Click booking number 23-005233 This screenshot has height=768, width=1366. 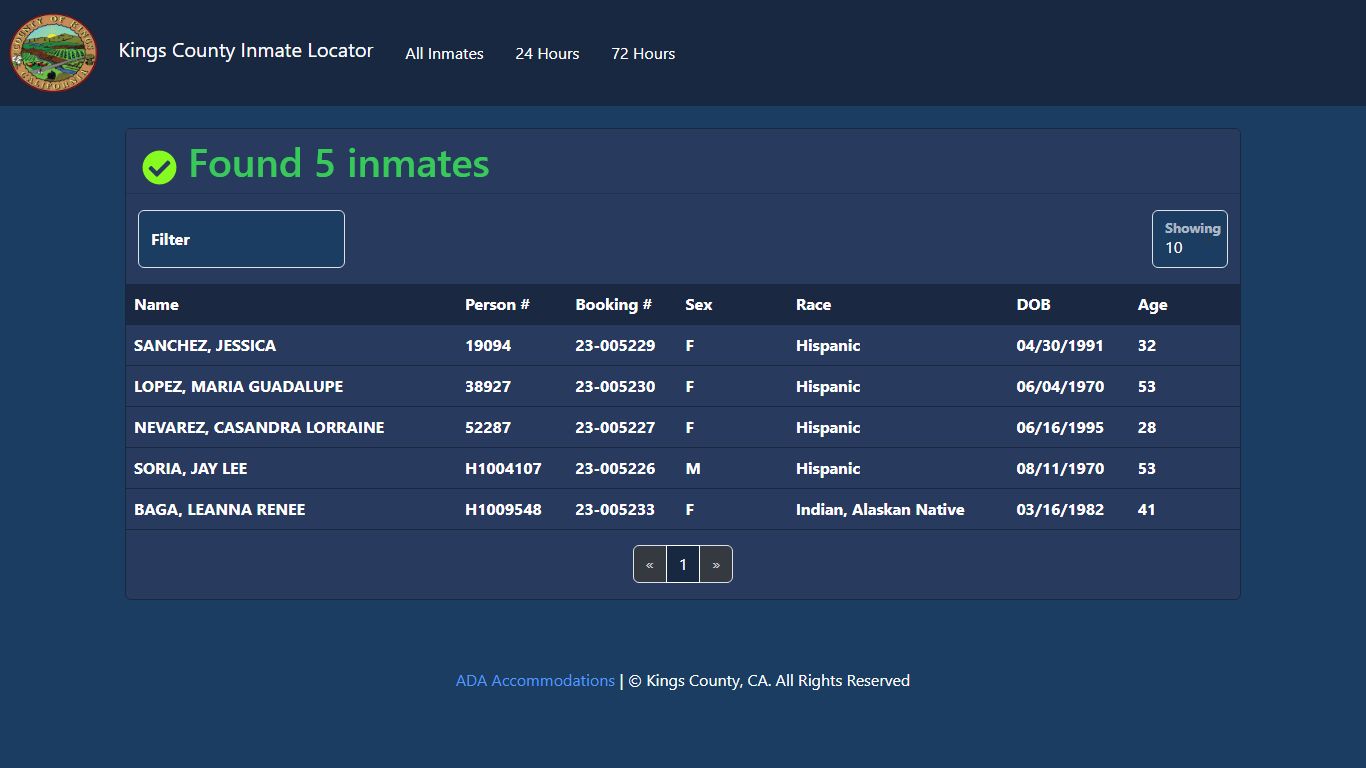tap(615, 510)
